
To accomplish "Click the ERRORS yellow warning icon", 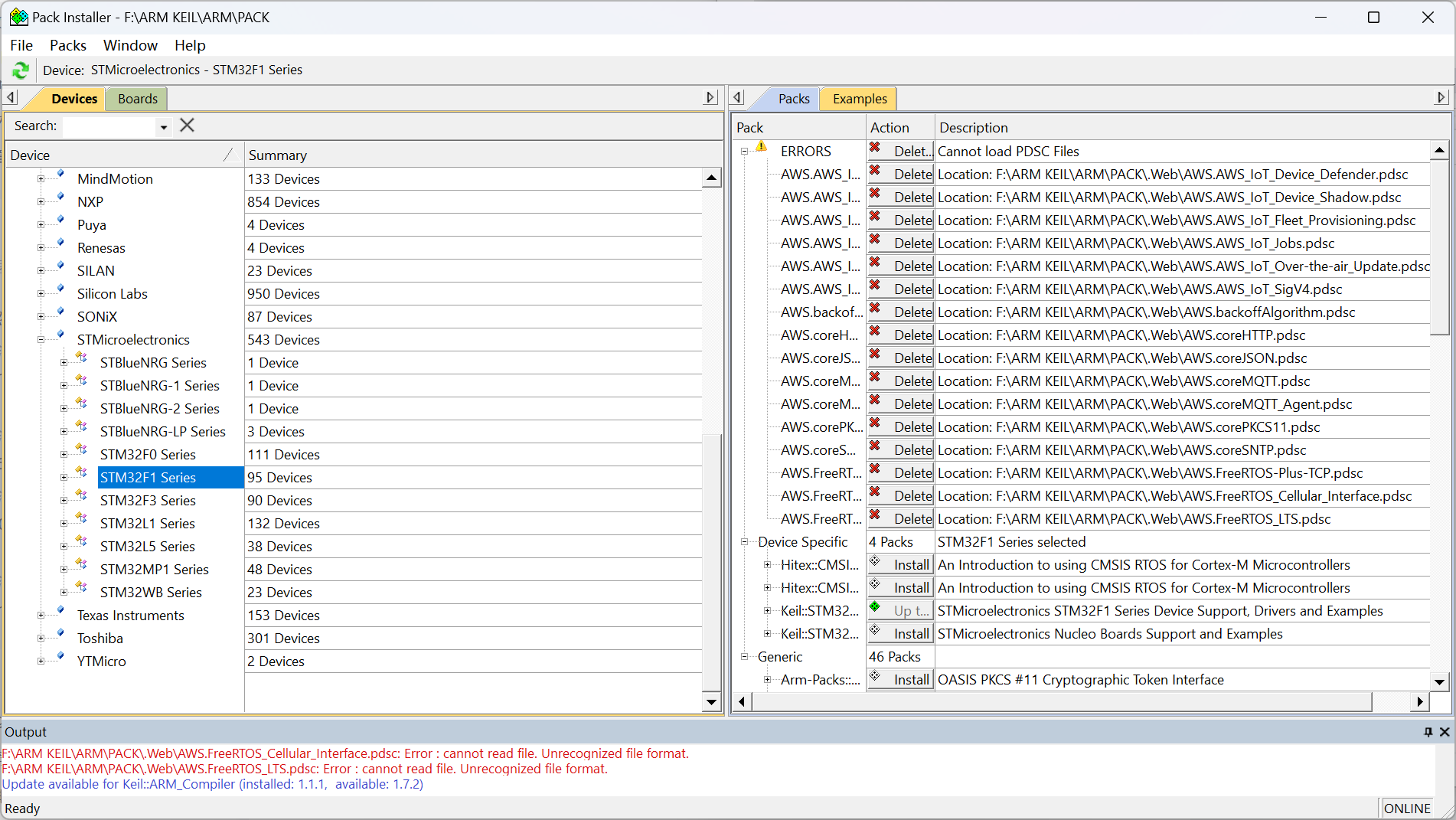I will click(x=761, y=146).
